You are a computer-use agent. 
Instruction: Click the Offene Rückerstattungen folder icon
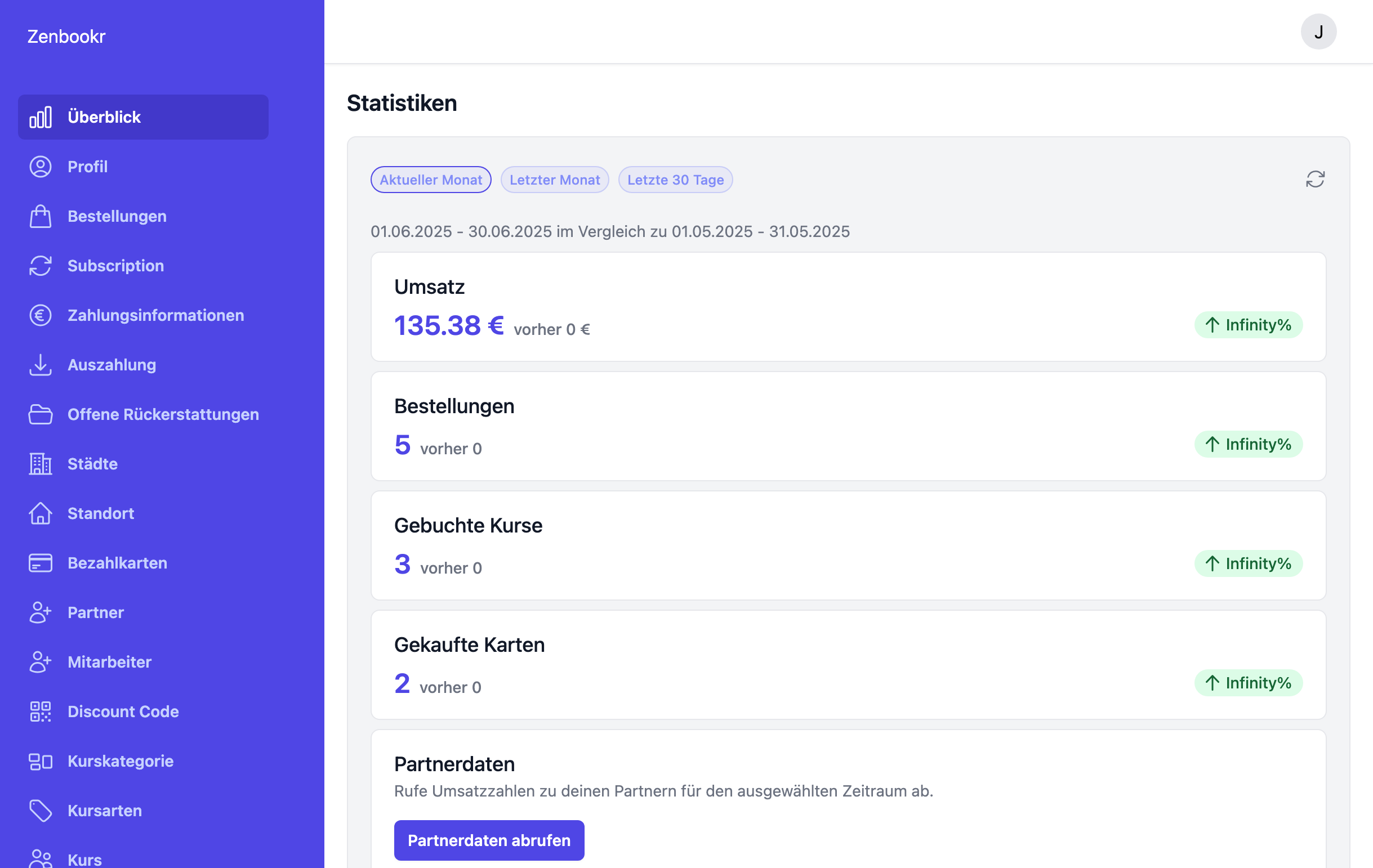point(41,414)
